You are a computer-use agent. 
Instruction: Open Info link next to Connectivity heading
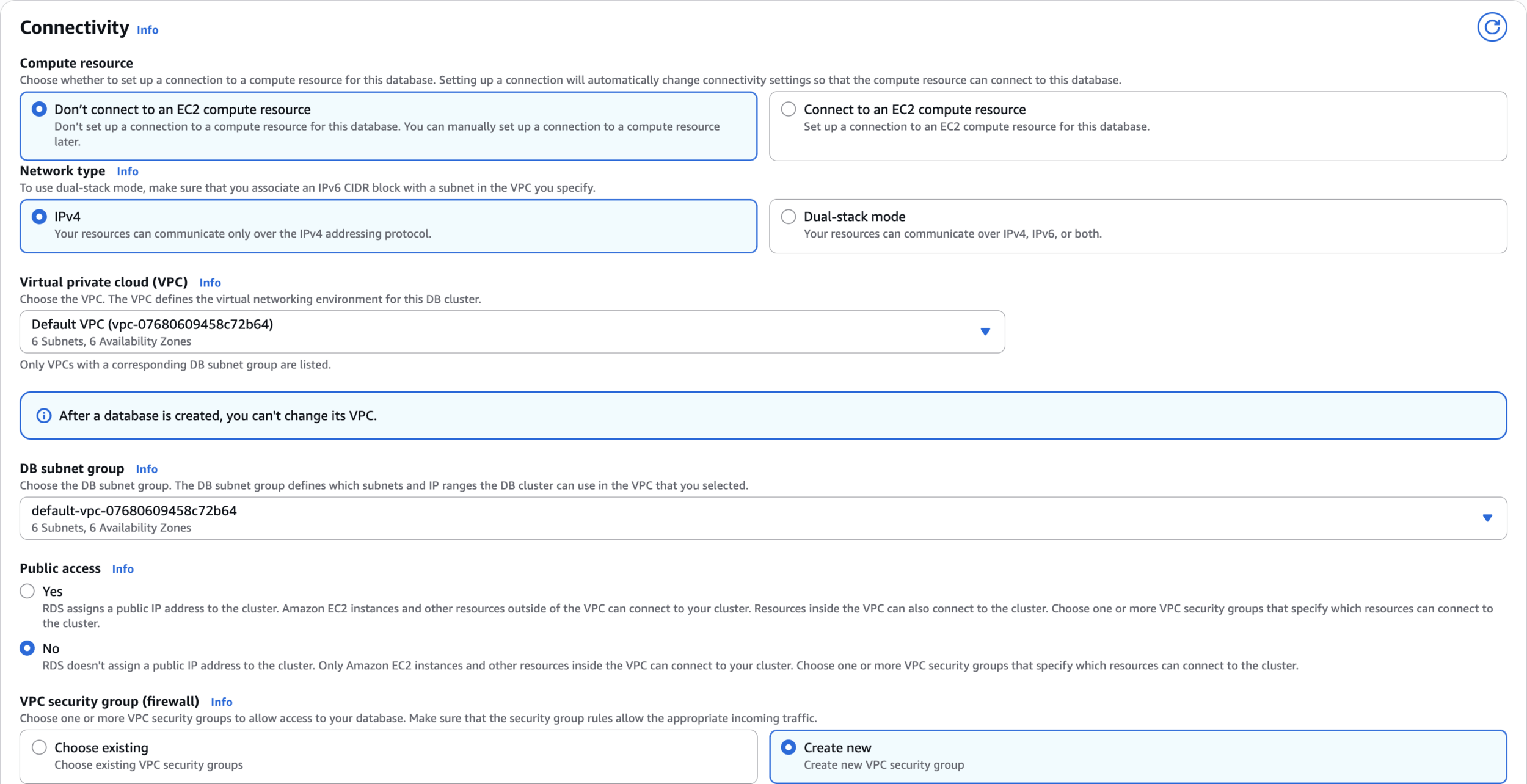147,30
